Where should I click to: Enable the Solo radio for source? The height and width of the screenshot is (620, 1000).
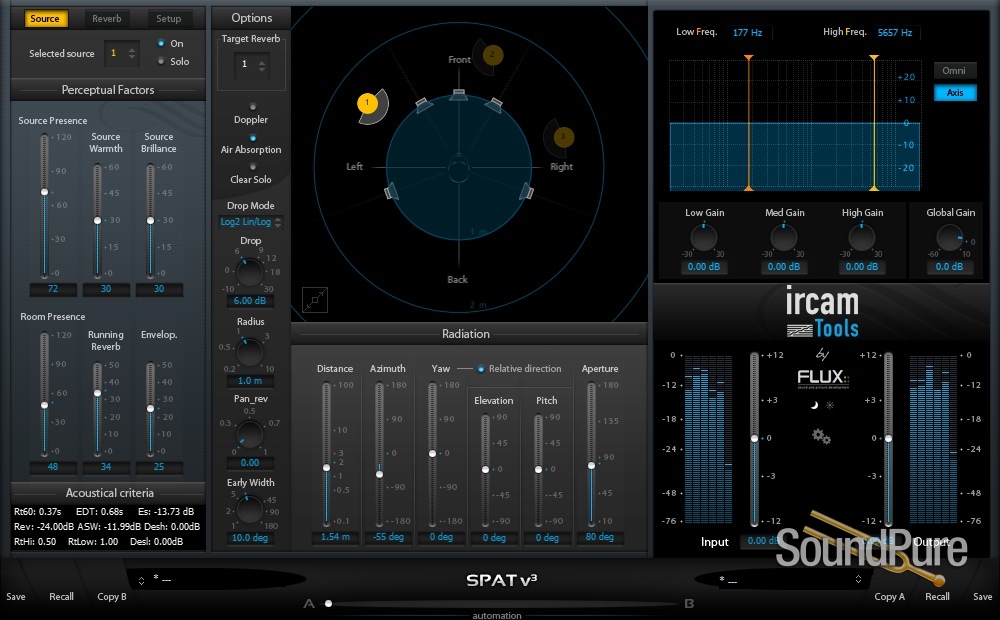pos(161,61)
